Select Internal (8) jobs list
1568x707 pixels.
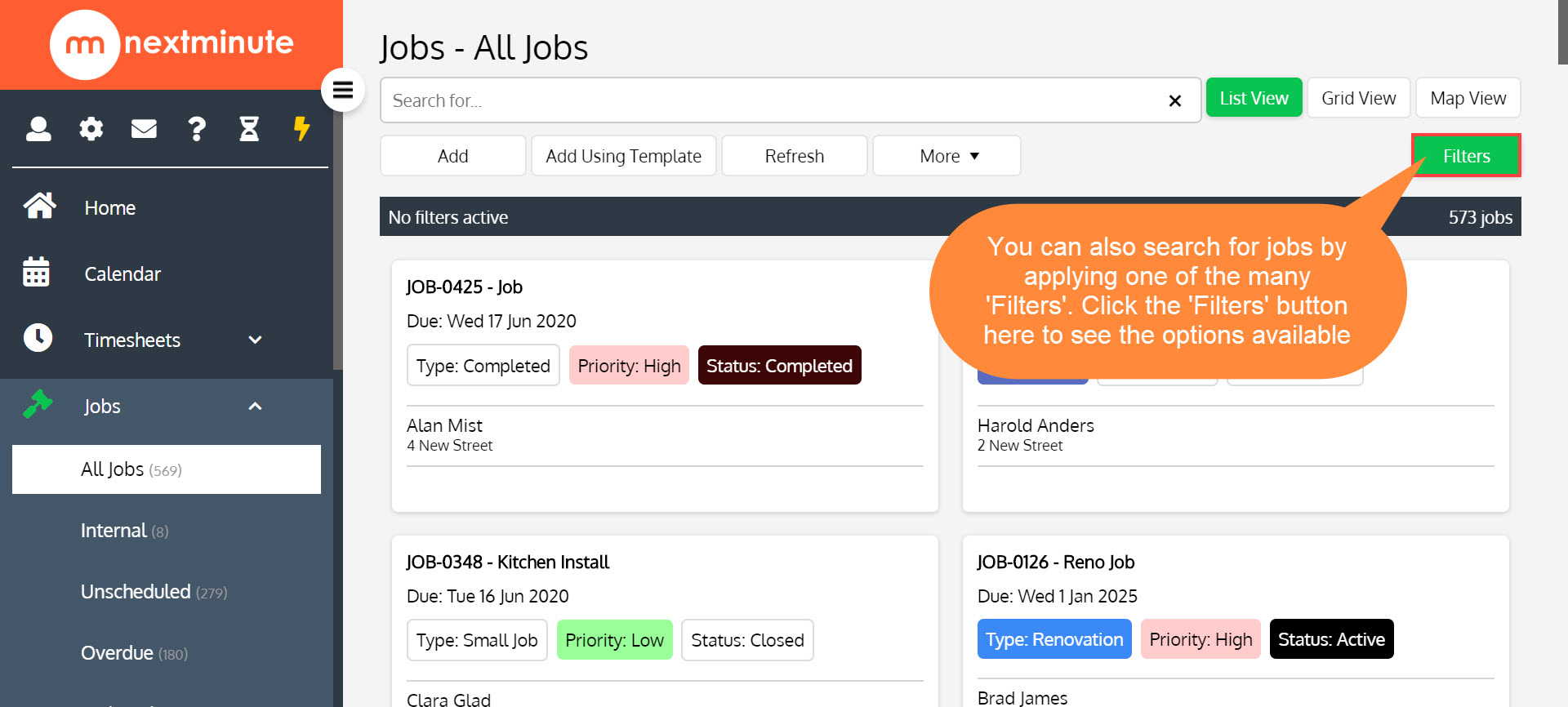[125, 531]
